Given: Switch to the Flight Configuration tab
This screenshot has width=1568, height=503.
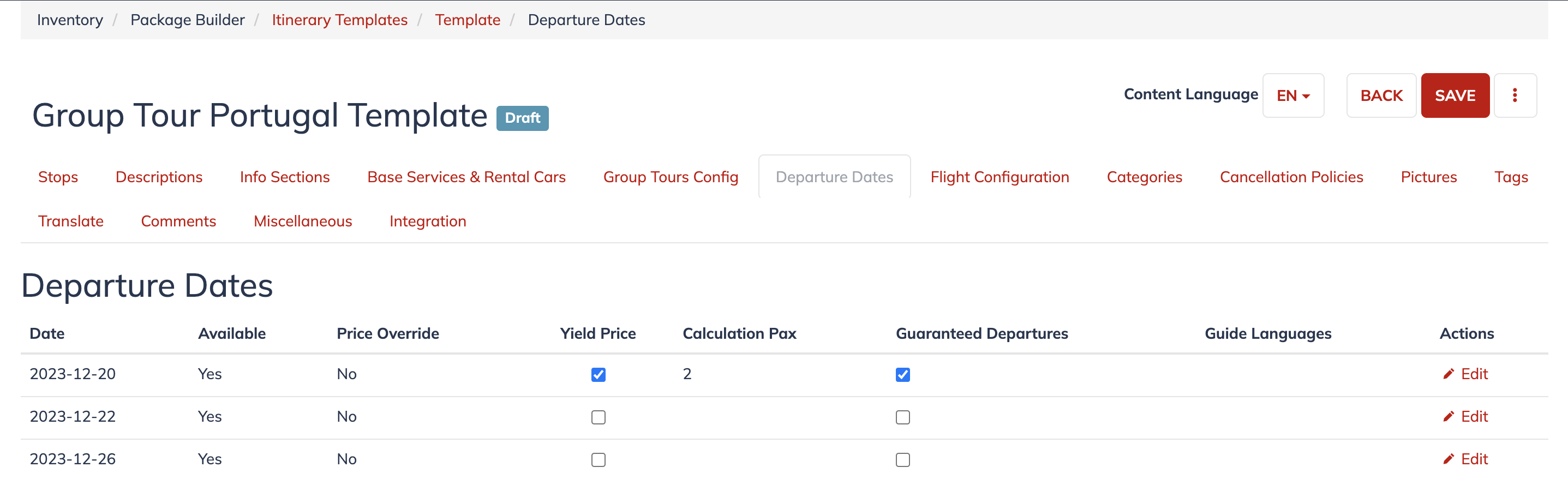Looking at the screenshot, I should (x=1000, y=177).
